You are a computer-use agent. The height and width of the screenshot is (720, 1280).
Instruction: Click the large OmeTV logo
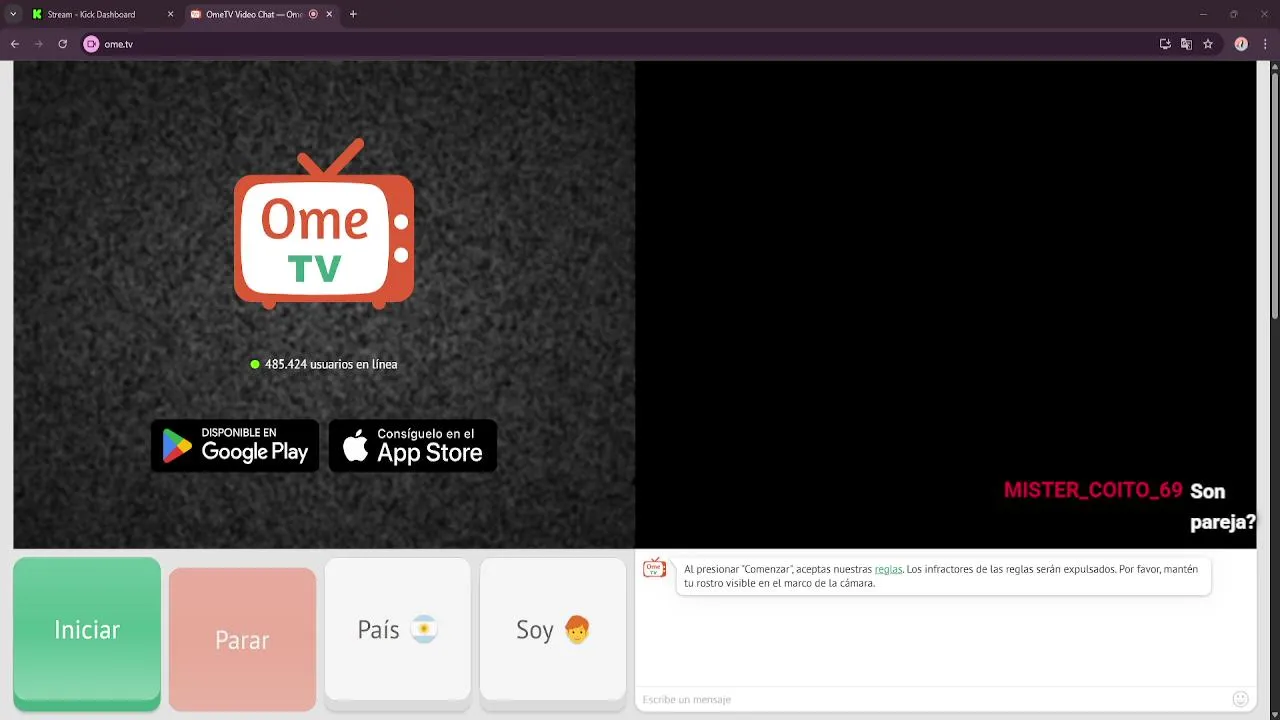[324, 224]
